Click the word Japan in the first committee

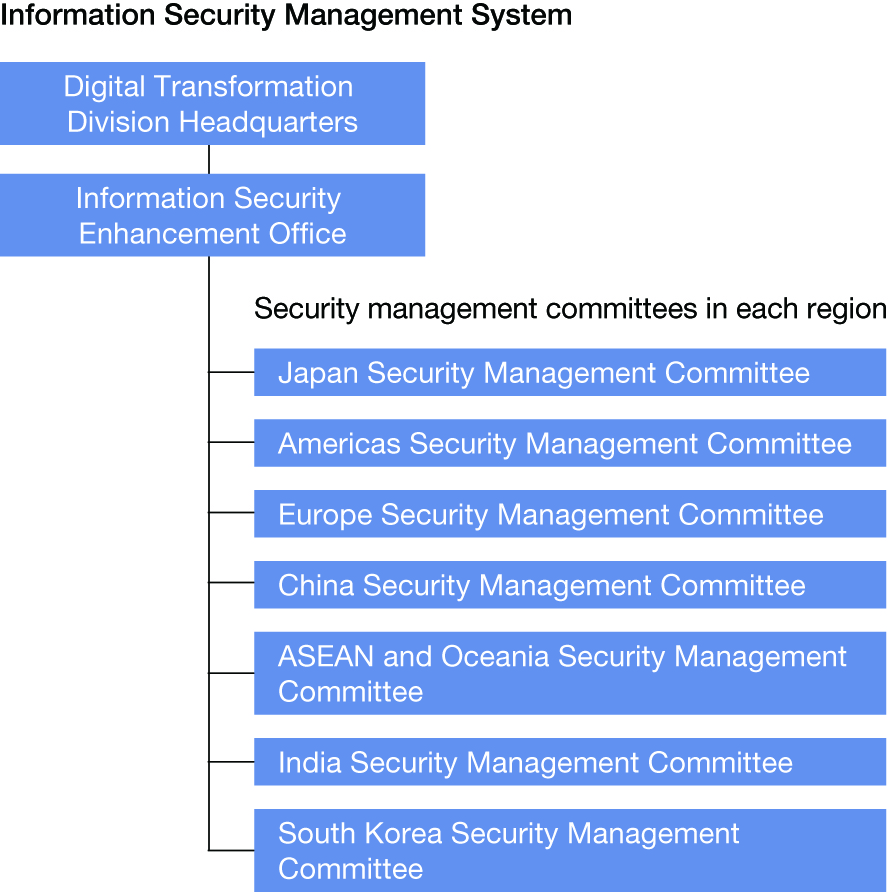[318, 374]
